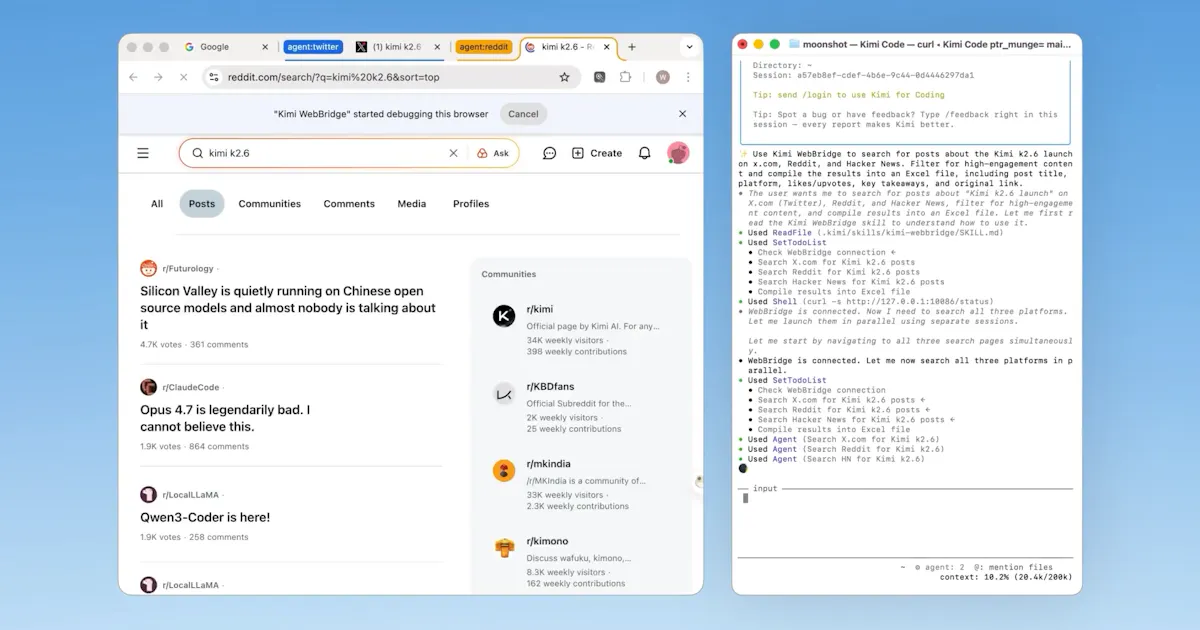Go forward in browser
This screenshot has width=1200, height=630.
tap(158, 77)
